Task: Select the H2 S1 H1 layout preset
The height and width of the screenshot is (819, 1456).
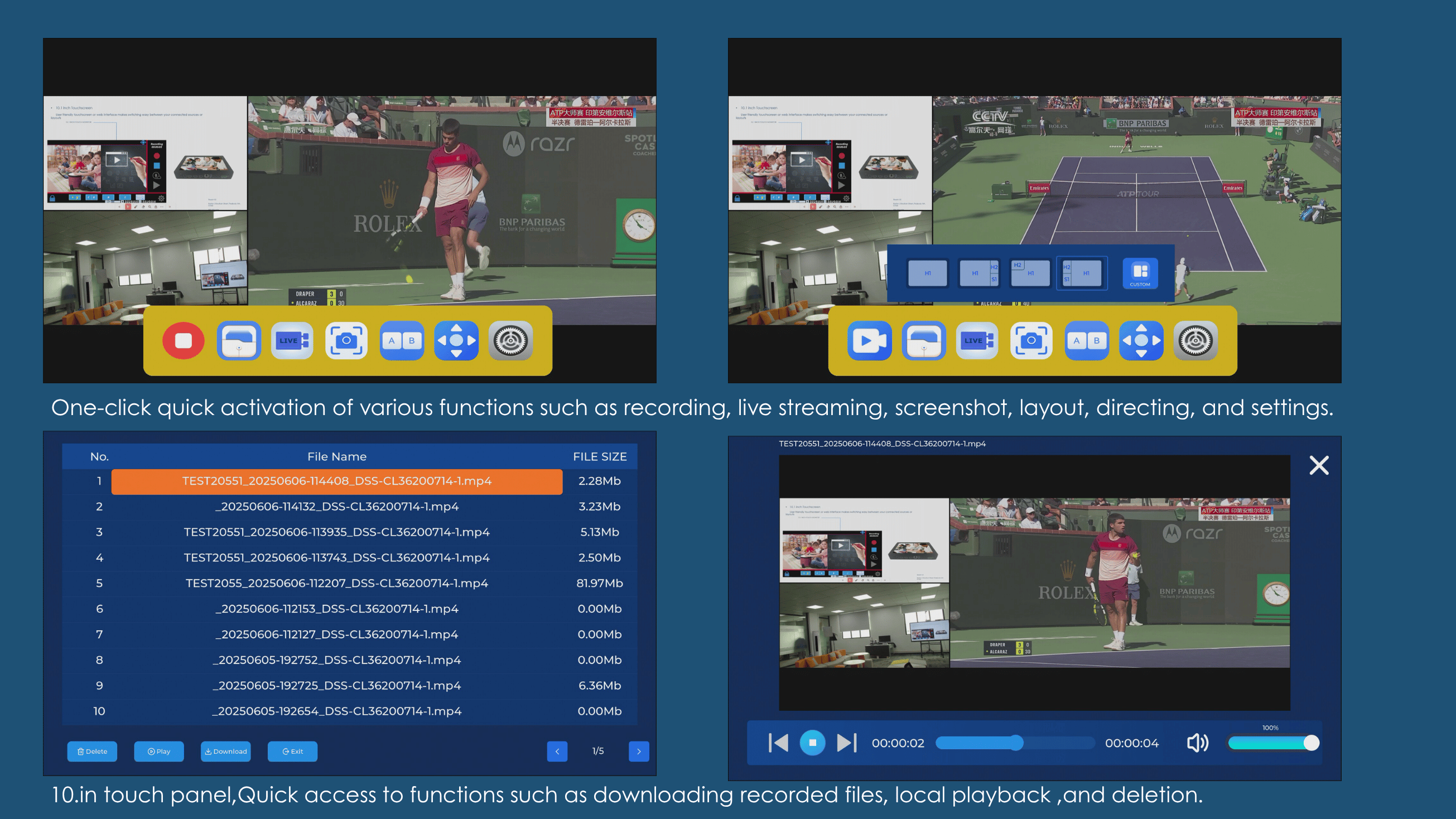Action: (x=1082, y=273)
